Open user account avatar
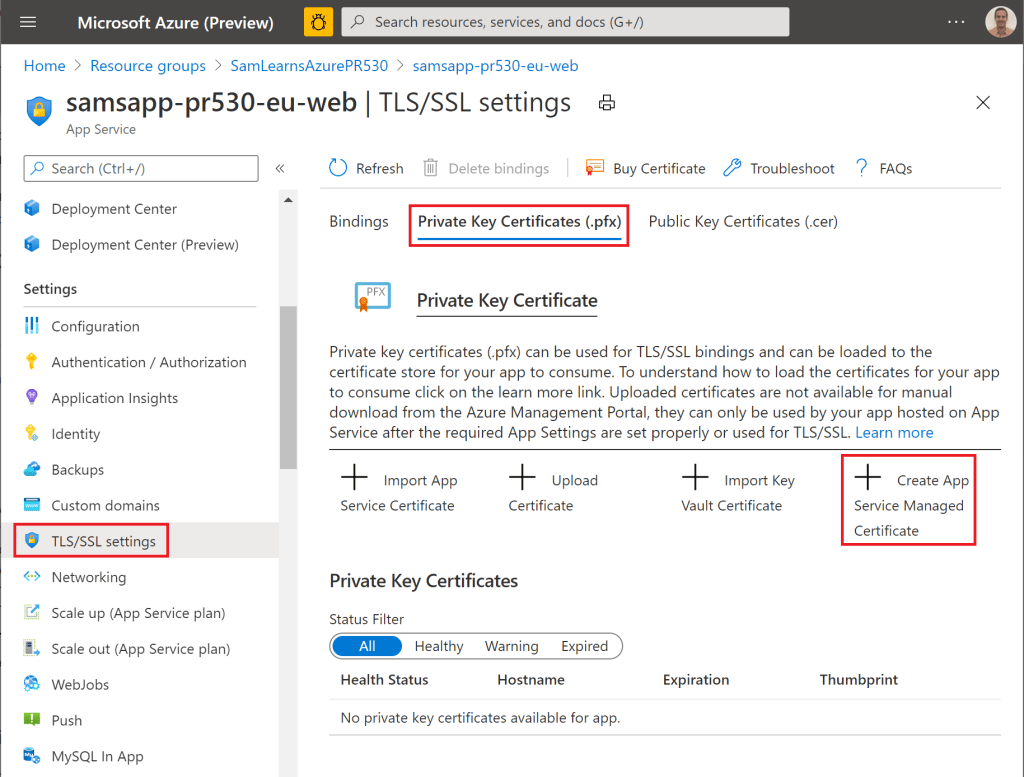This screenshot has height=777, width=1024. 1000,22
